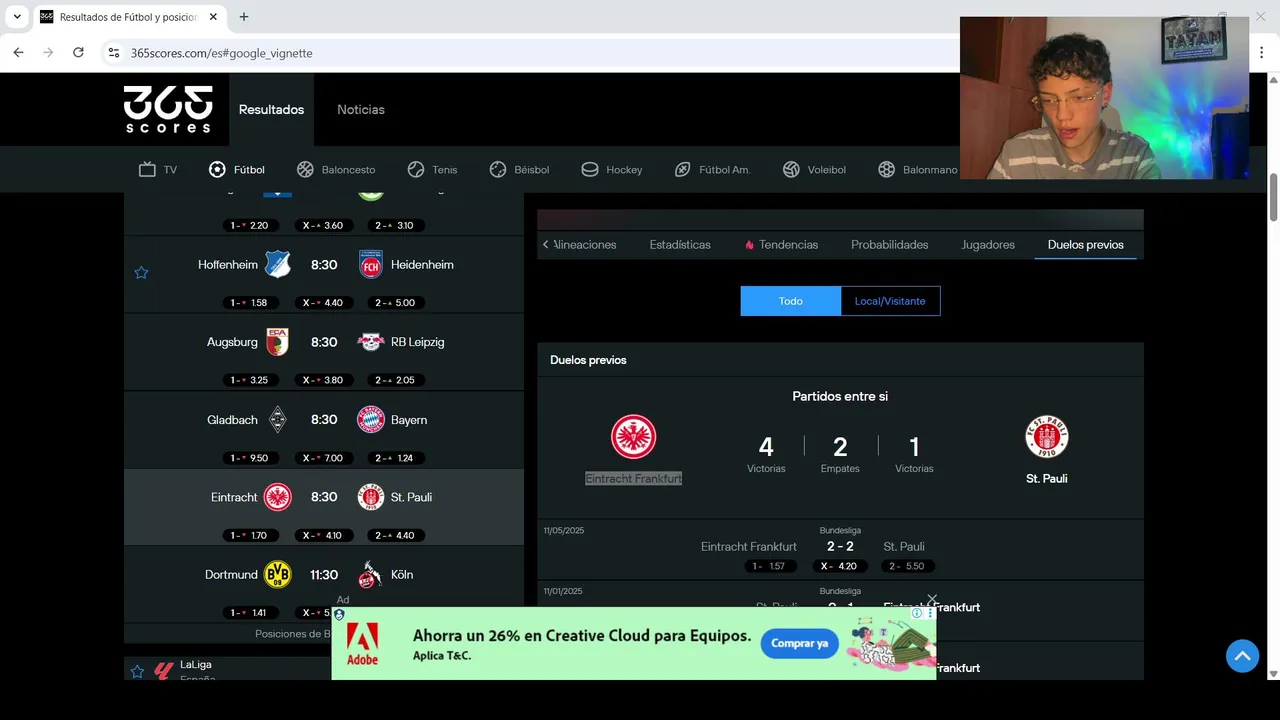The image size is (1280, 720).
Task: Choose the Tenis sport icon
Action: pos(416,169)
